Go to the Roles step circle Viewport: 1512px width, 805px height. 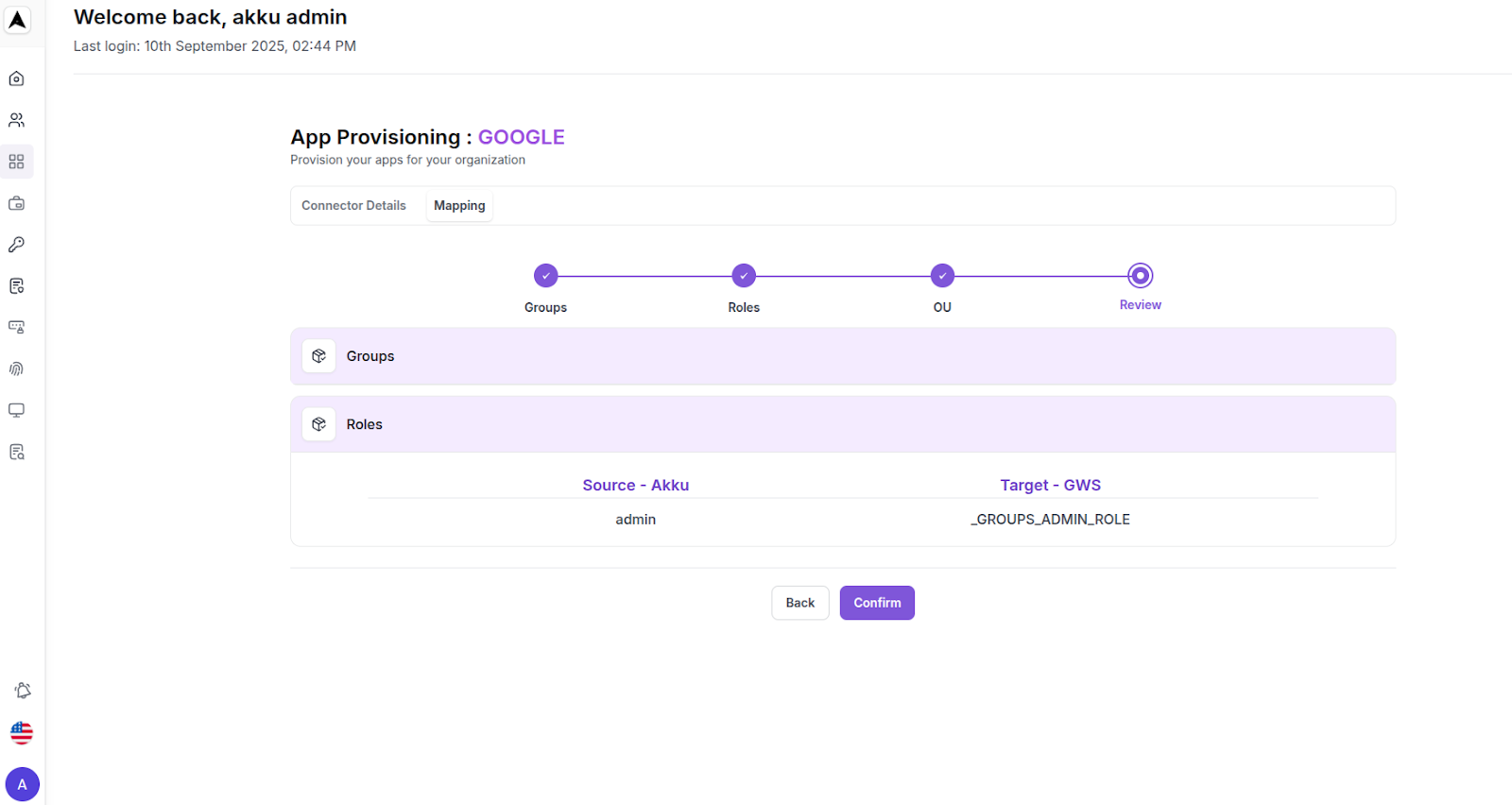click(744, 276)
